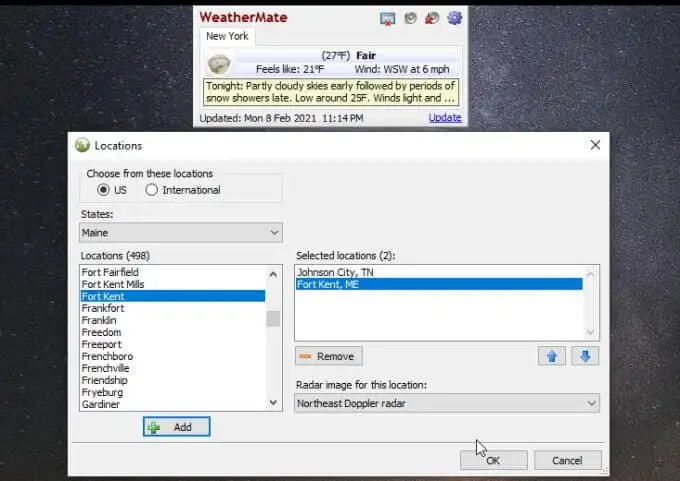
Task: Click the monitor icon in WeatherMate header
Action: 387,19
